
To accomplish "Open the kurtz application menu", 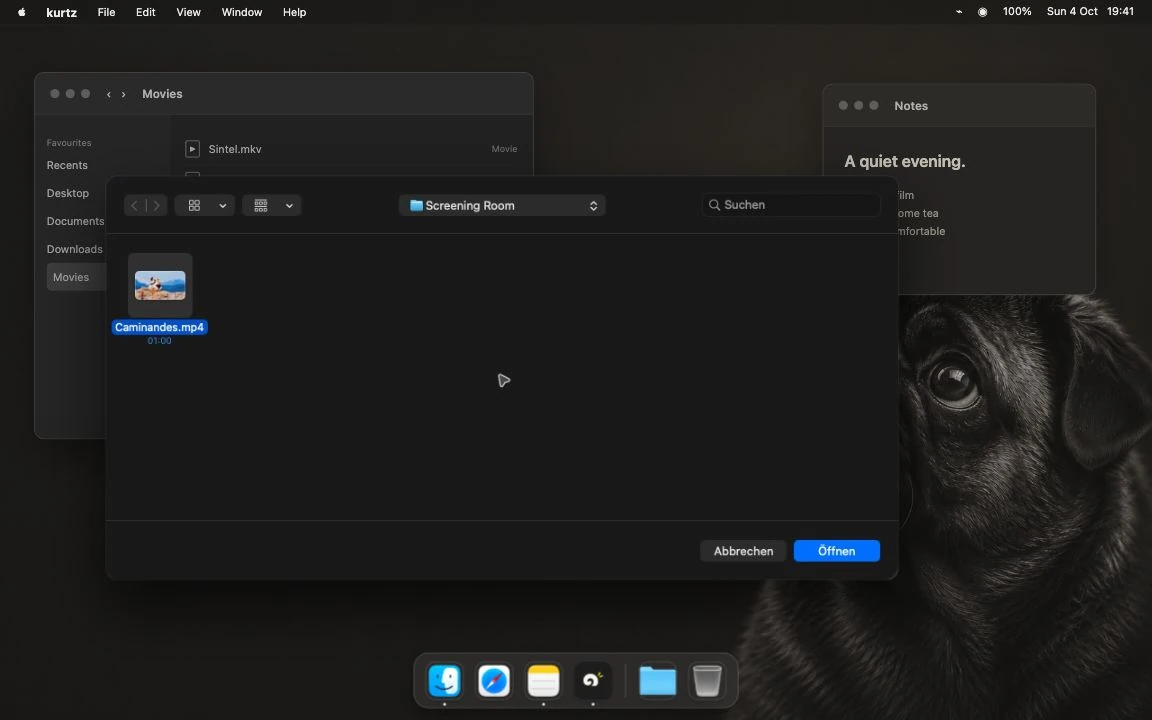I will point(62,12).
